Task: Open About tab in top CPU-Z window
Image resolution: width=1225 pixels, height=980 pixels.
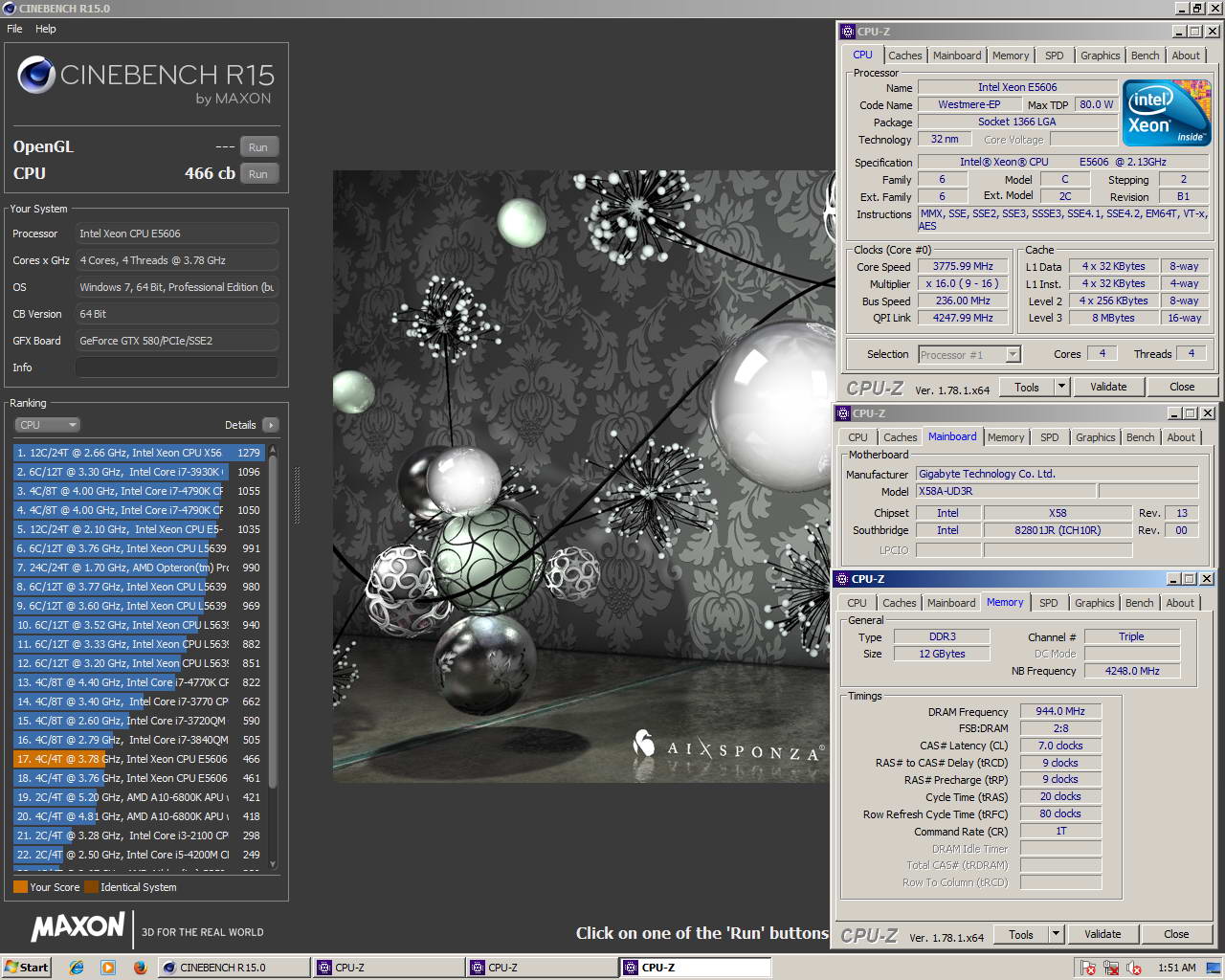Action: pos(1186,56)
